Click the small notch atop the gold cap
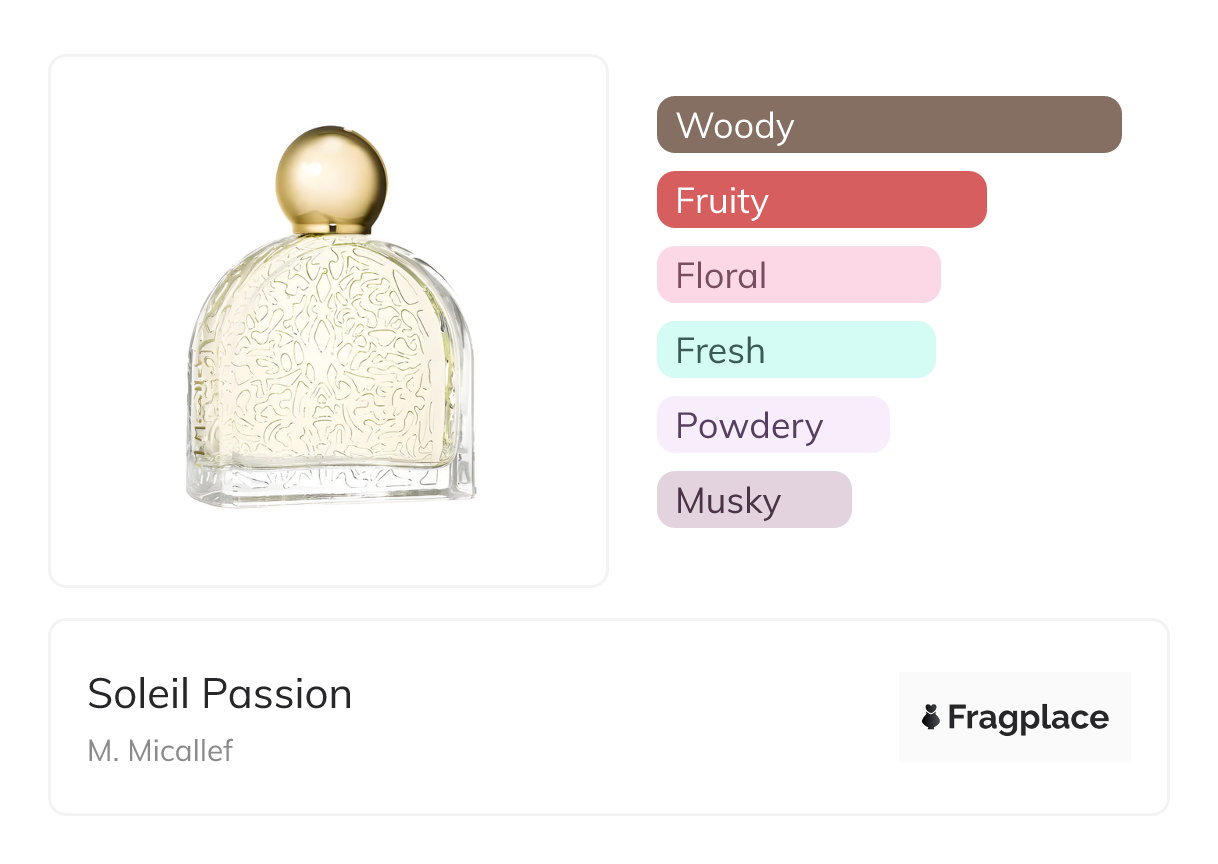Image resolution: width=1218 pixels, height=864 pixels. pyautogui.click(x=346, y=130)
